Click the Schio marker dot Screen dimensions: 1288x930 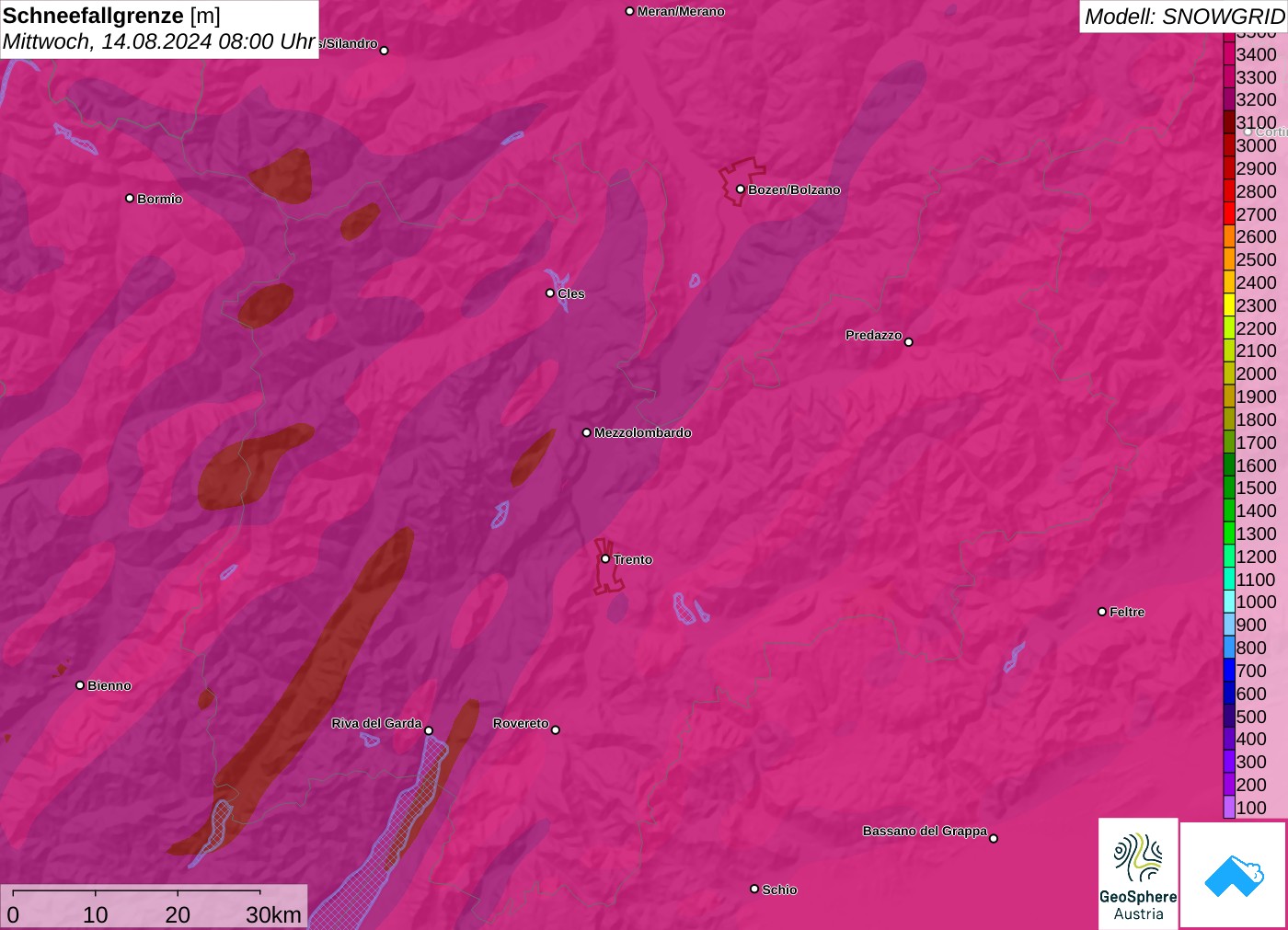[x=754, y=889]
